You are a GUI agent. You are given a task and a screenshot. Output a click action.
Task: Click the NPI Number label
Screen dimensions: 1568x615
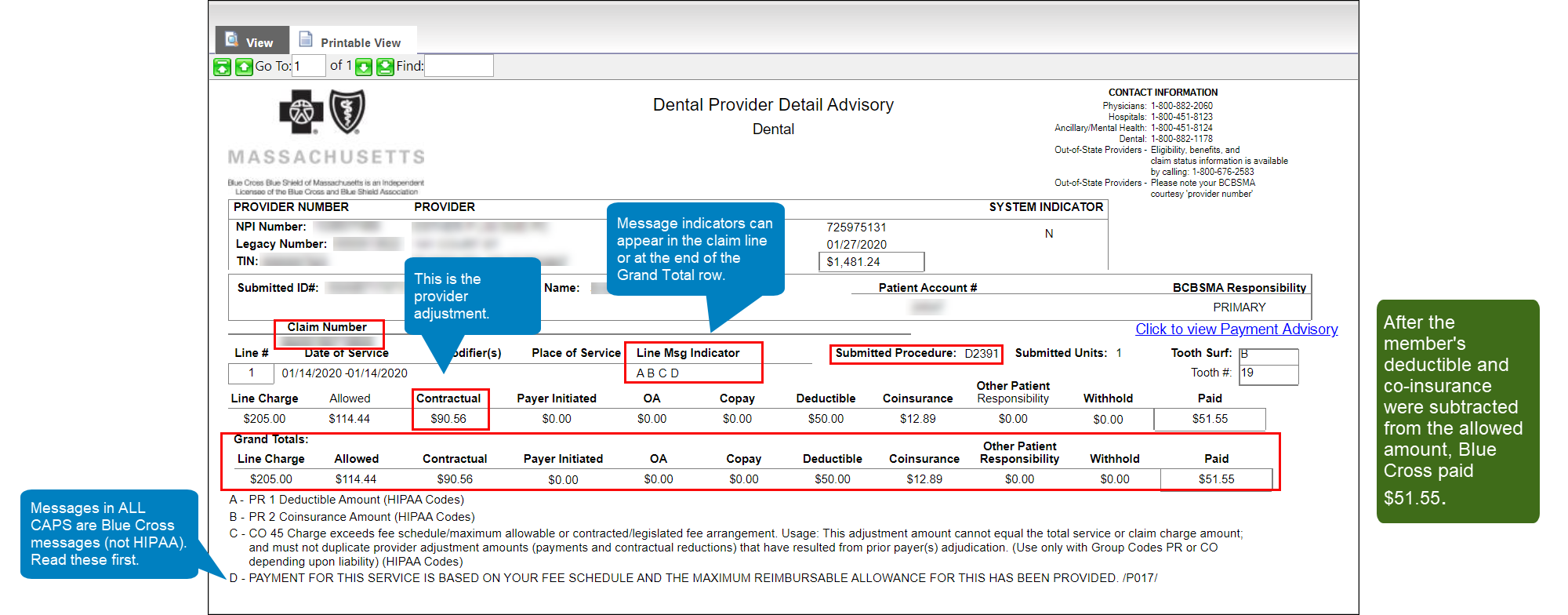[270, 227]
